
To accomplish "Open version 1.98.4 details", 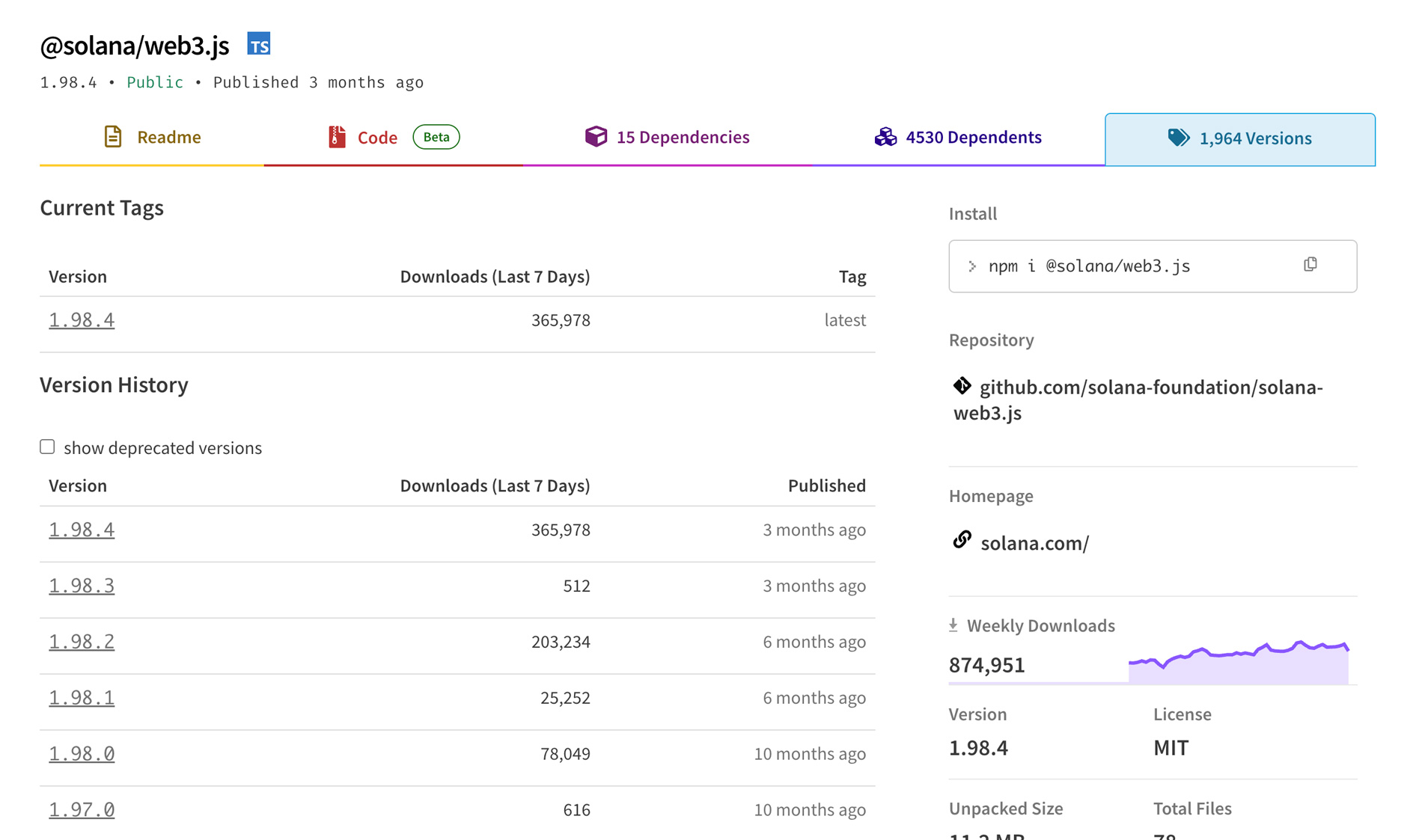I will tap(81, 529).
